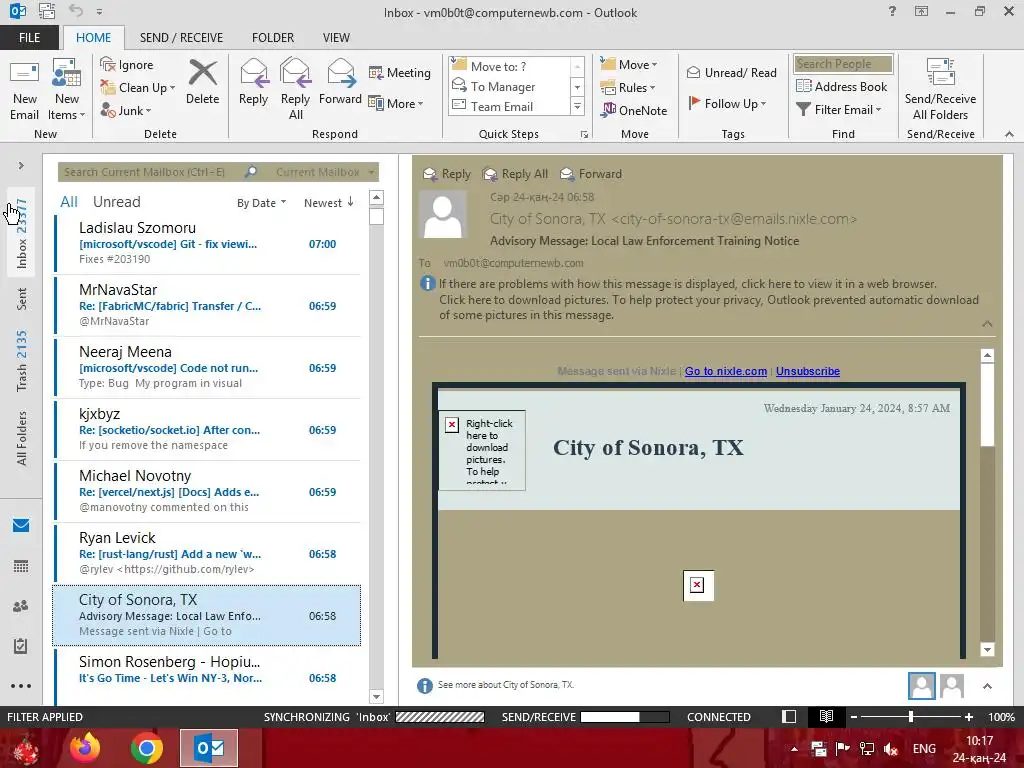Click the Ignore conversation button
The height and width of the screenshot is (768, 1024).
click(127, 65)
